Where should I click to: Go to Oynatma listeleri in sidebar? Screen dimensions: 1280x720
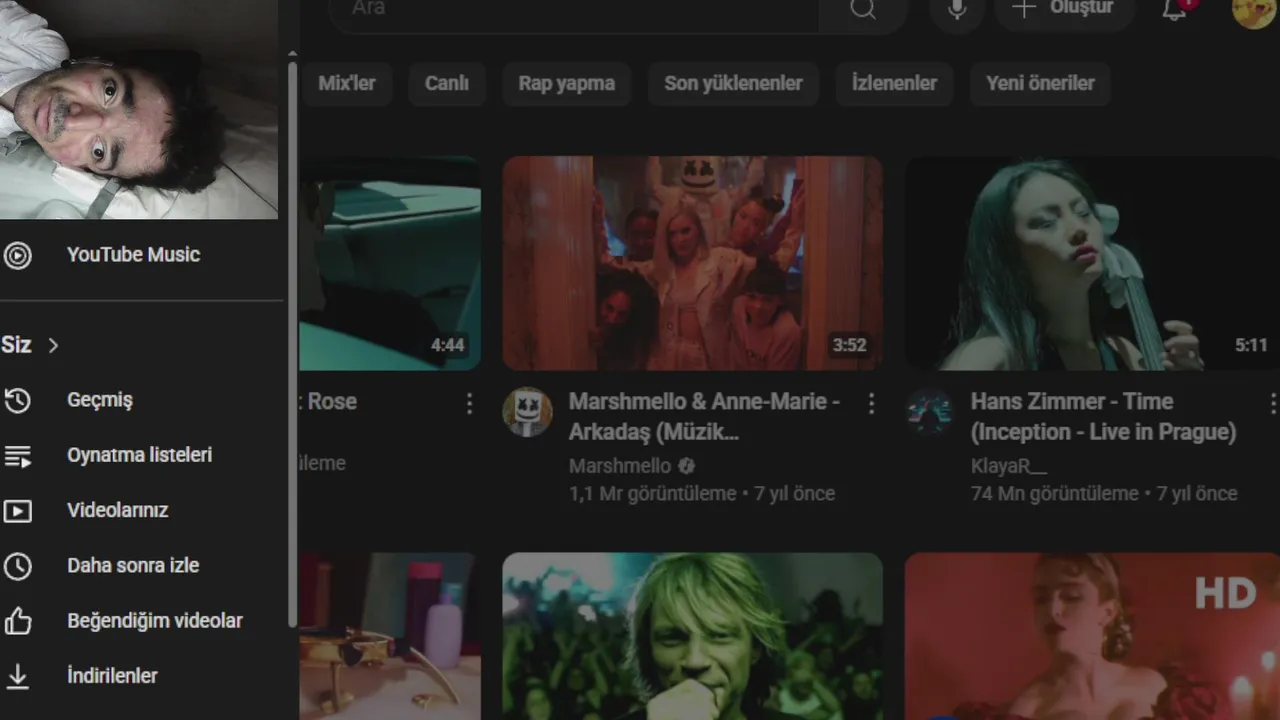(139, 455)
